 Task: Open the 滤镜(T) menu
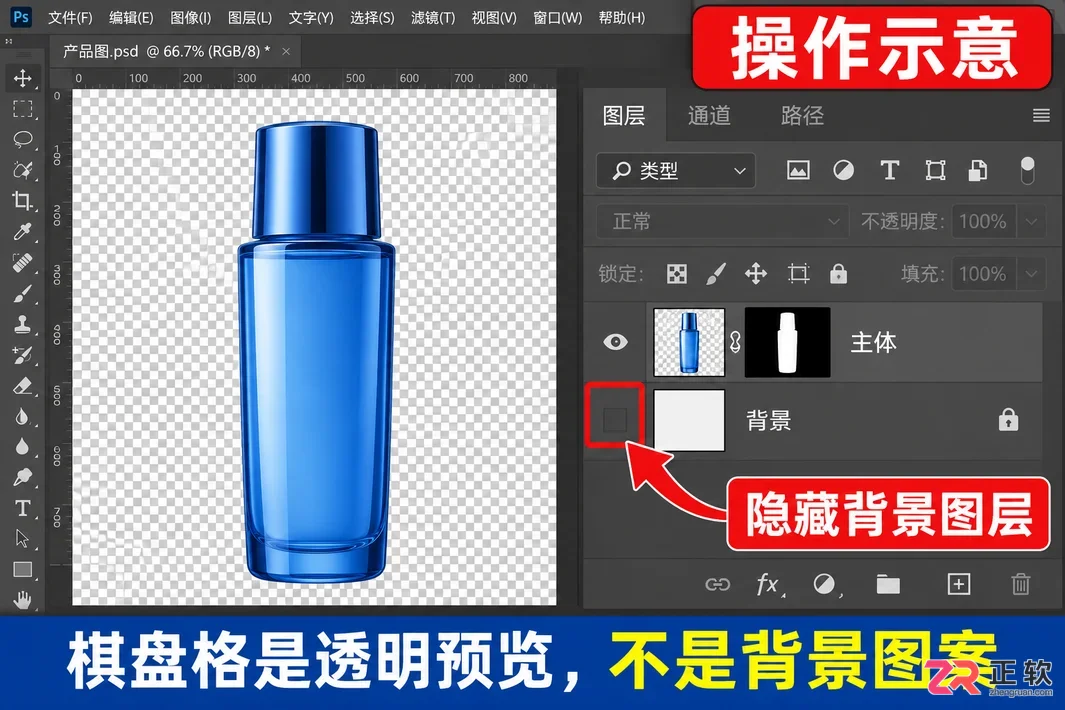pyautogui.click(x=433, y=18)
